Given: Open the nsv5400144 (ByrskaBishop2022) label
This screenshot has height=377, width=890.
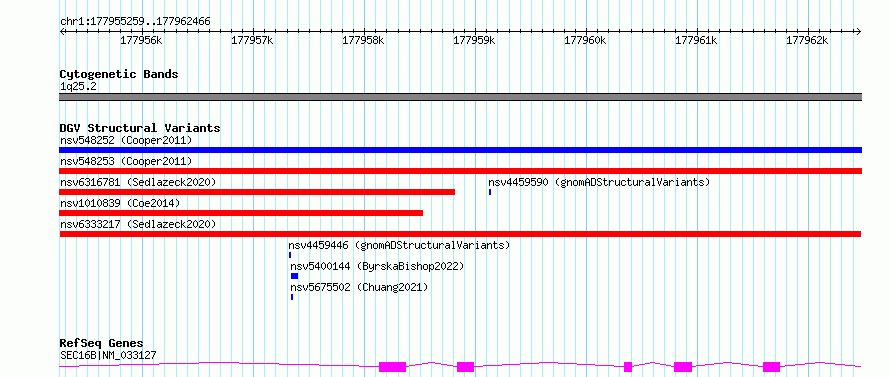Looking at the screenshot, I should point(377,266).
